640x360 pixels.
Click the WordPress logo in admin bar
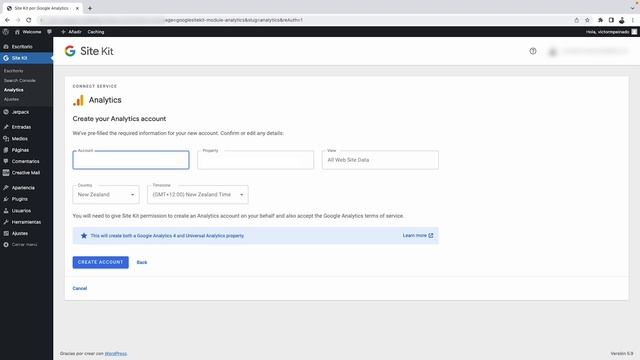pyautogui.click(x=6, y=32)
